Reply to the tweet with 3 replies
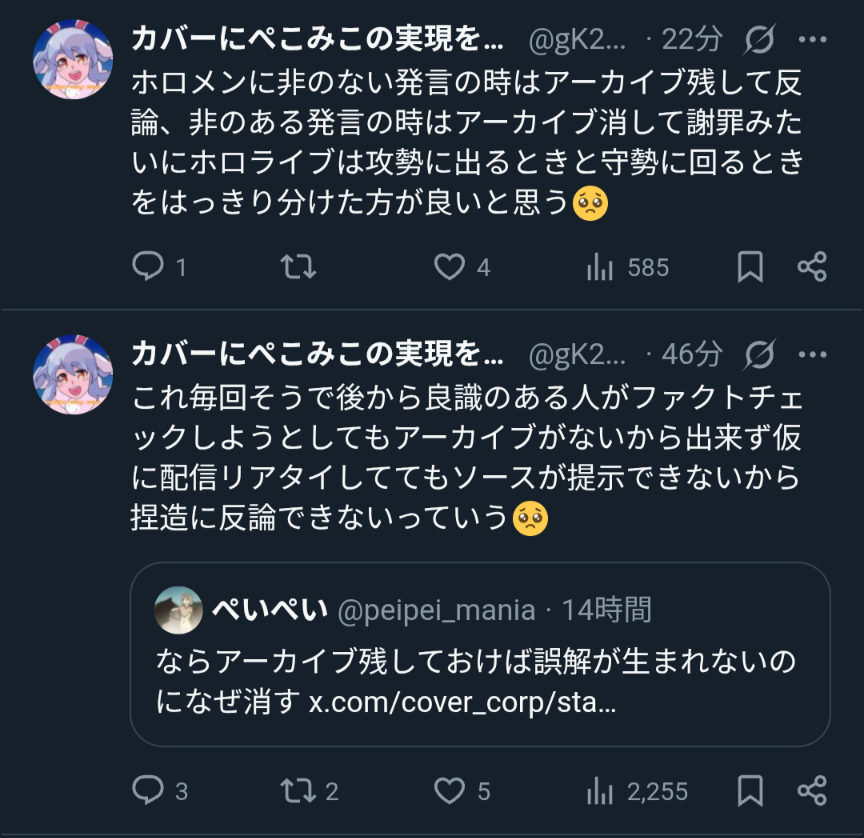 point(148,791)
